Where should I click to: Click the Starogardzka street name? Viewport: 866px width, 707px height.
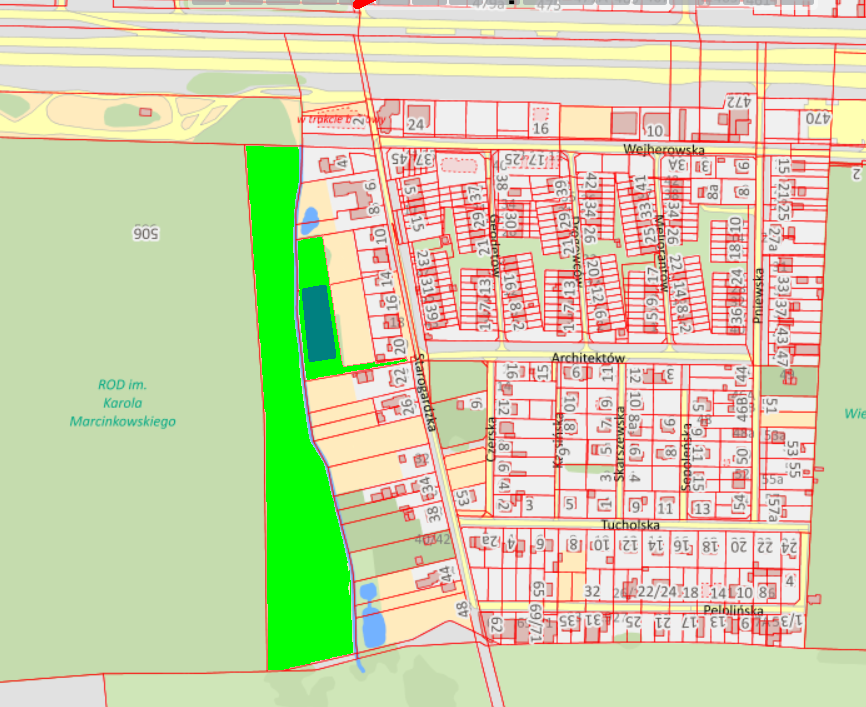(x=427, y=392)
